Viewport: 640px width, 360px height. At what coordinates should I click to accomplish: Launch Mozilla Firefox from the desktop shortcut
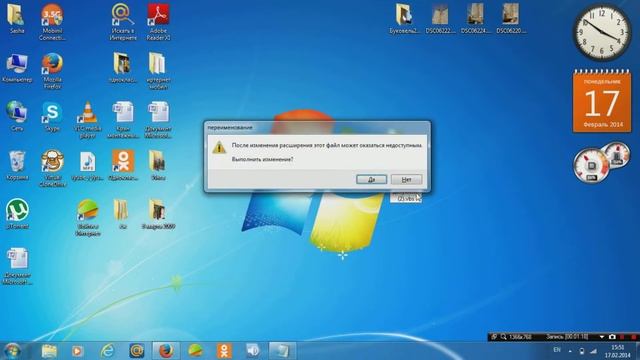(52, 71)
